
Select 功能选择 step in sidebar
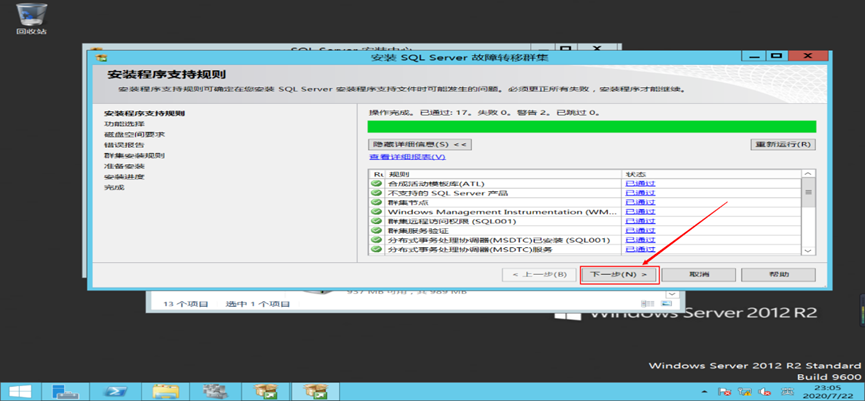click(124, 124)
